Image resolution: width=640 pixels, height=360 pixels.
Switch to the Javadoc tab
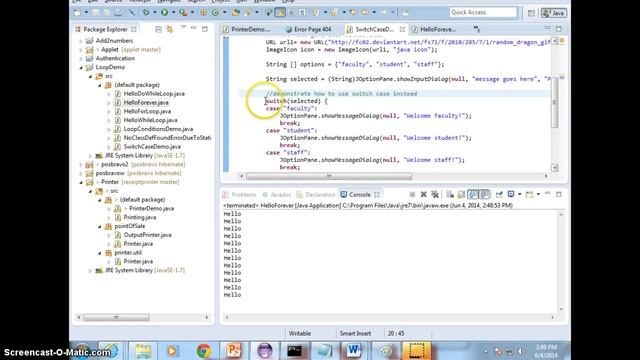click(x=277, y=195)
